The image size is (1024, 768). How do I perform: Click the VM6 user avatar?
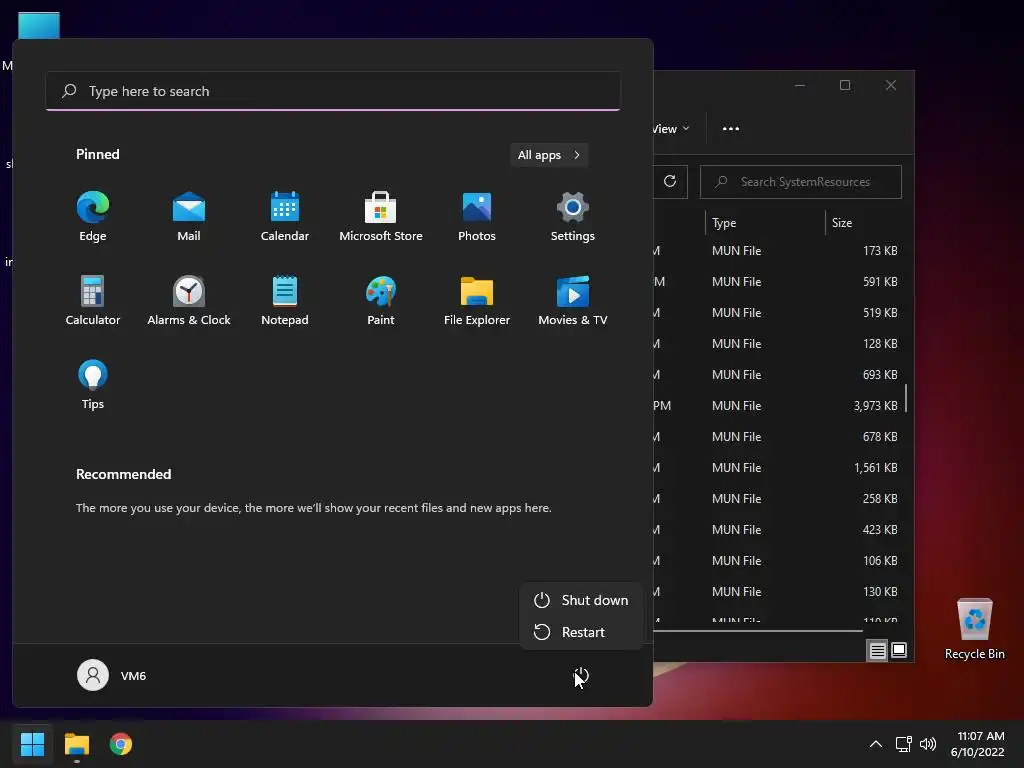click(93, 675)
